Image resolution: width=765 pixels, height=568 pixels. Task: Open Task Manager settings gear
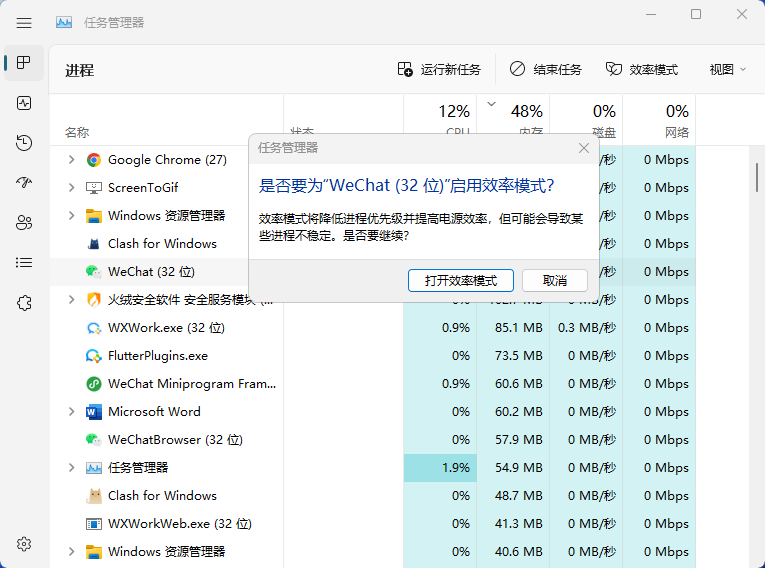(23, 544)
